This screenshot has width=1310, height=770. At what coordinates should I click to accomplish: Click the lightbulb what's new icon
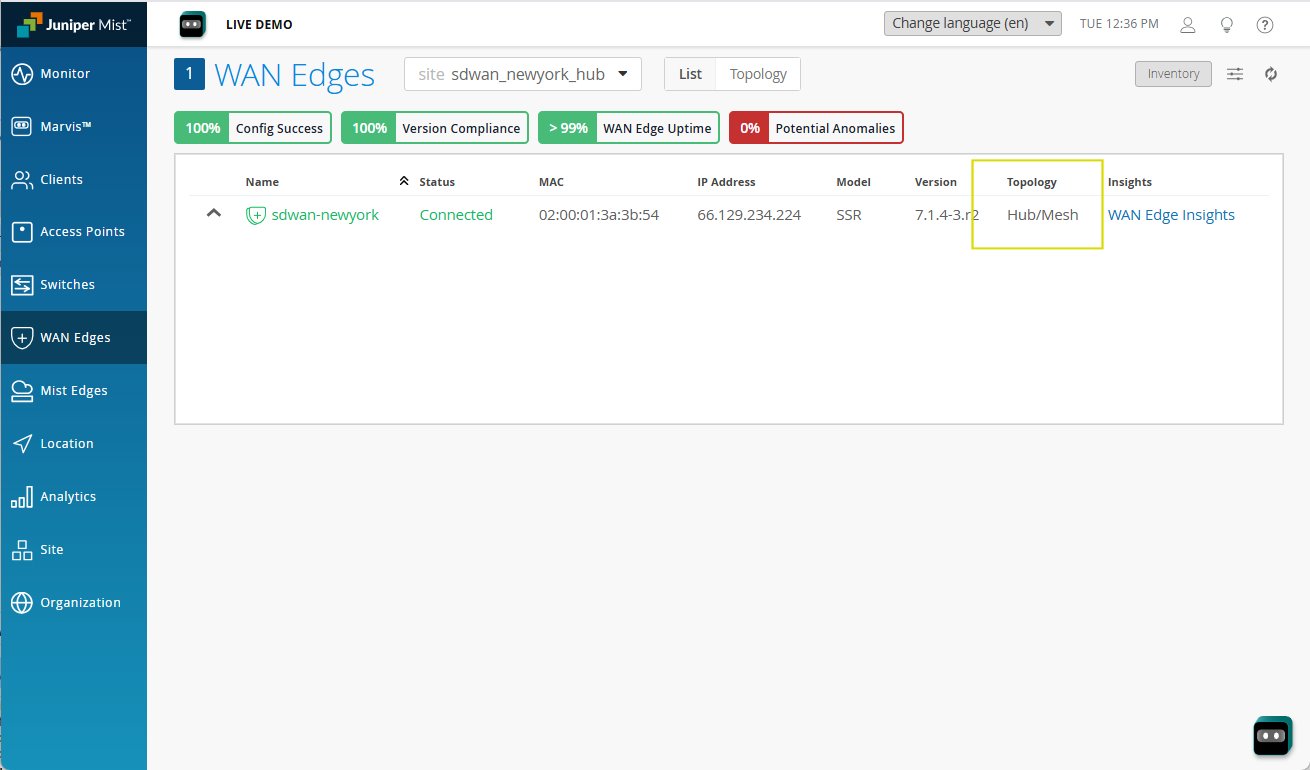coord(1227,25)
